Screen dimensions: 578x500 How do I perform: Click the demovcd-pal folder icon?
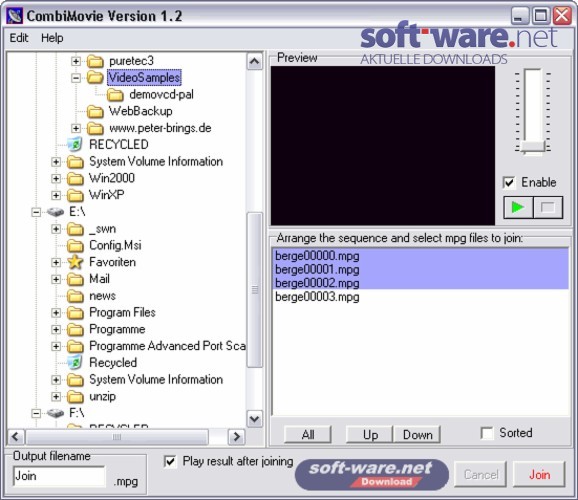(x=115, y=94)
